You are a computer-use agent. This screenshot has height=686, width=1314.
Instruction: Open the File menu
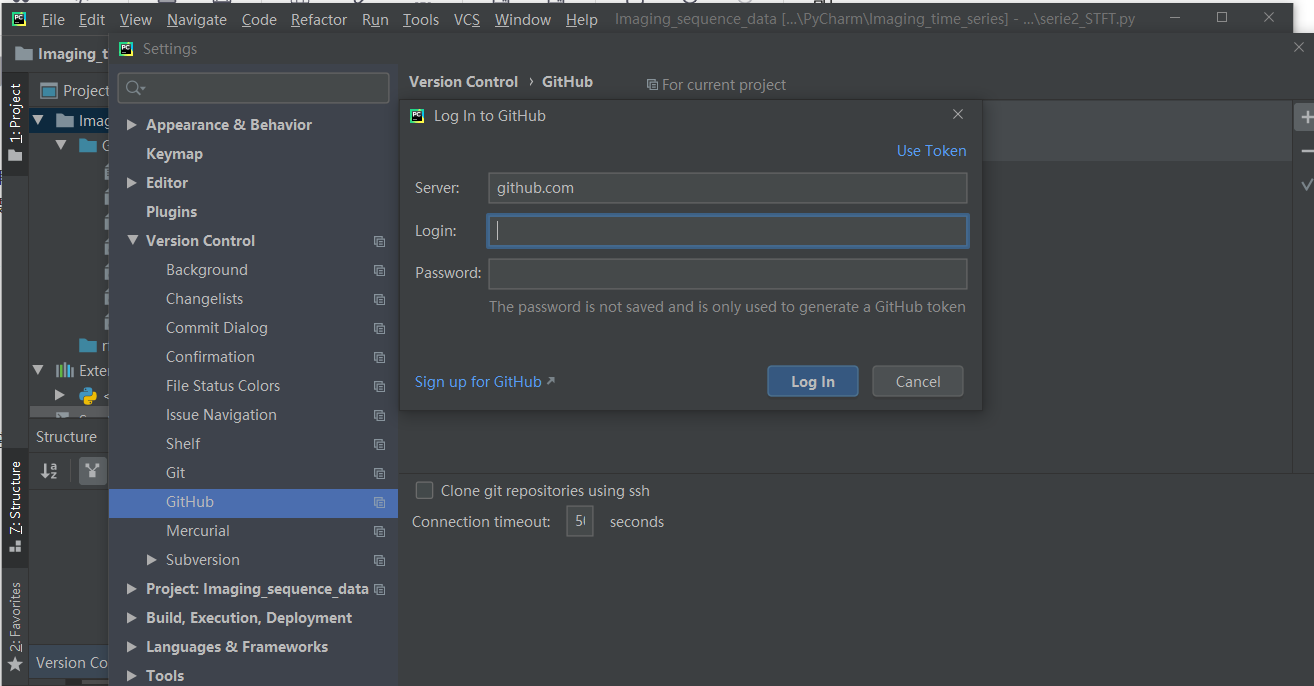[x=53, y=19]
